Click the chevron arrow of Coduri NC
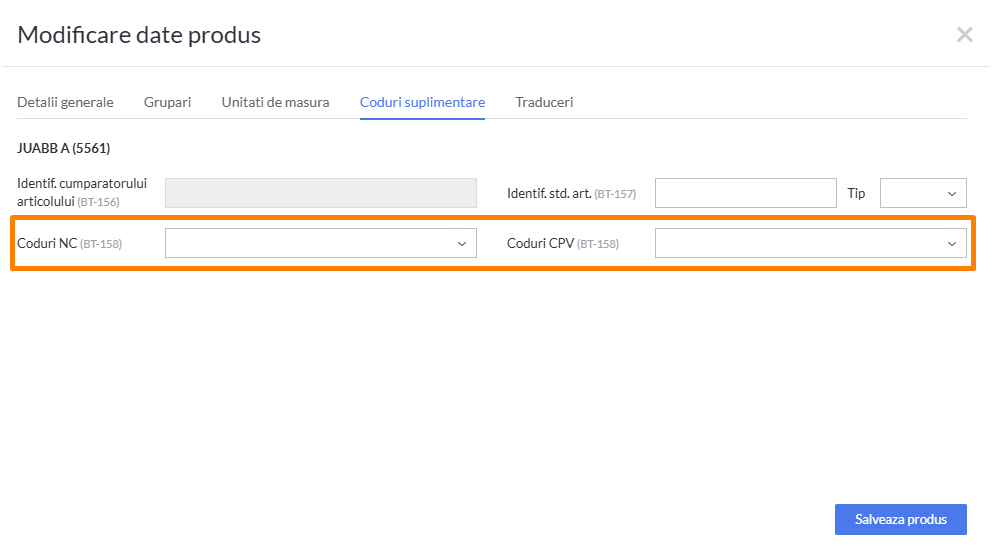The image size is (992, 550). (462, 244)
